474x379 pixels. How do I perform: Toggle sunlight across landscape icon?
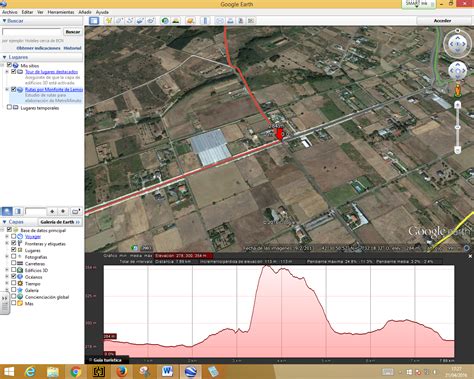click(x=175, y=21)
